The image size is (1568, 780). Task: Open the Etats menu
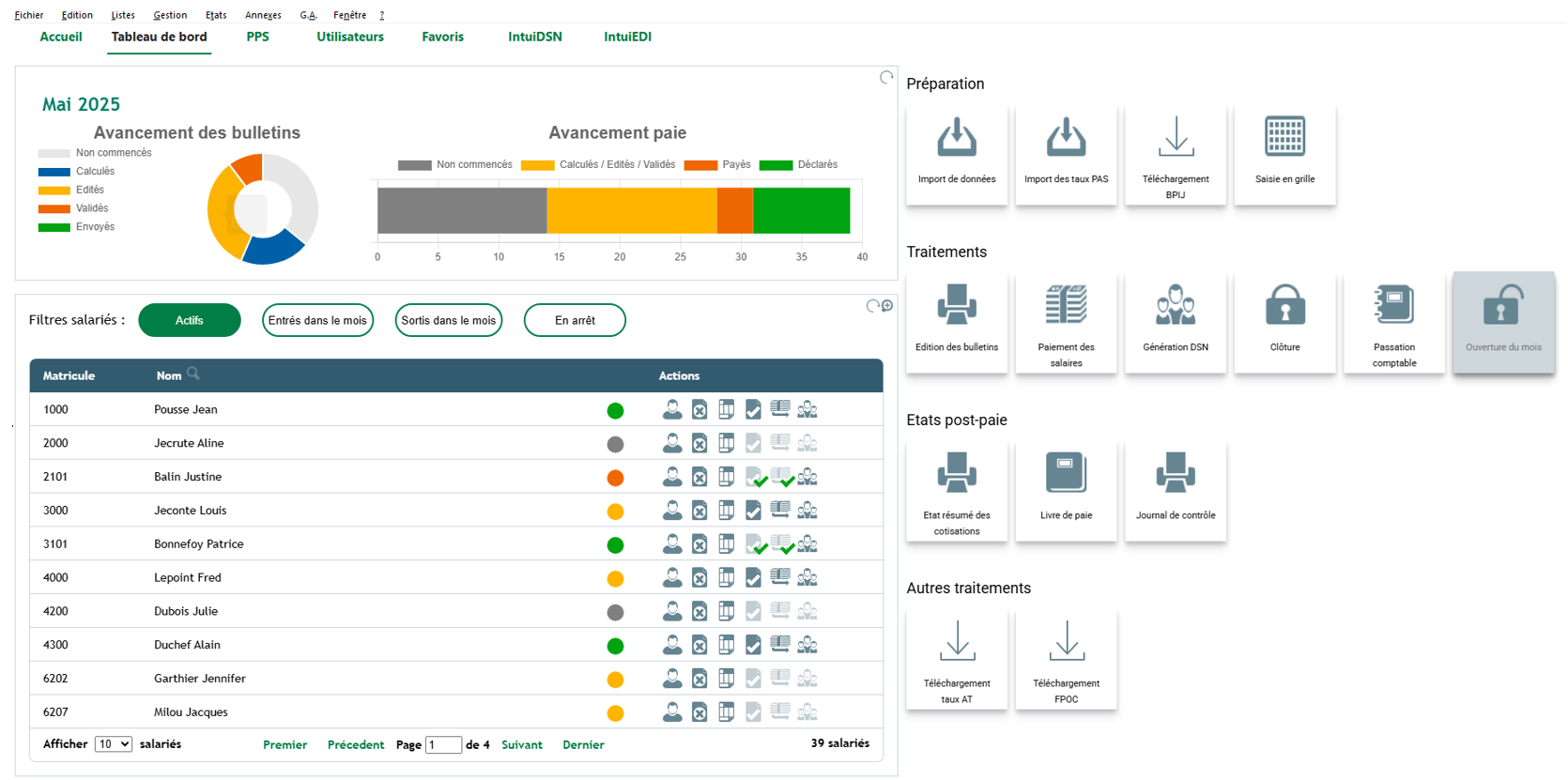pyautogui.click(x=216, y=15)
